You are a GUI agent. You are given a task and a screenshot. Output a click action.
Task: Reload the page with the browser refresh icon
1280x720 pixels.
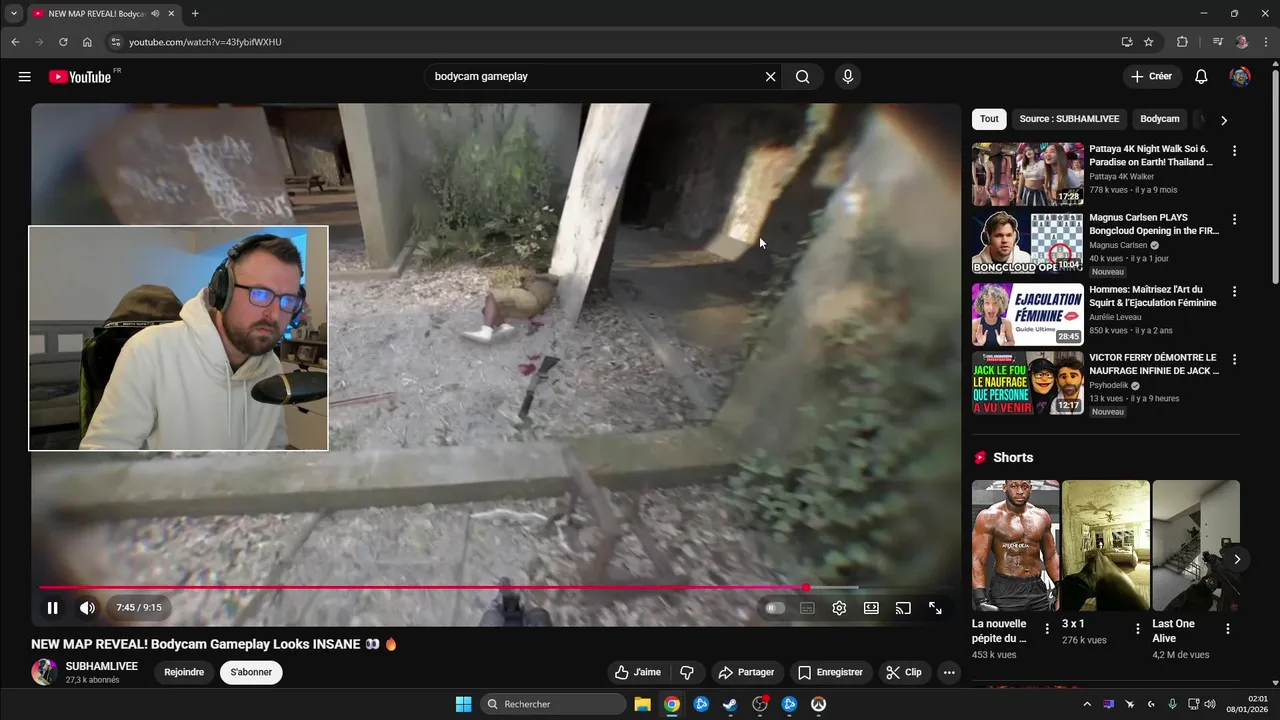[63, 42]
